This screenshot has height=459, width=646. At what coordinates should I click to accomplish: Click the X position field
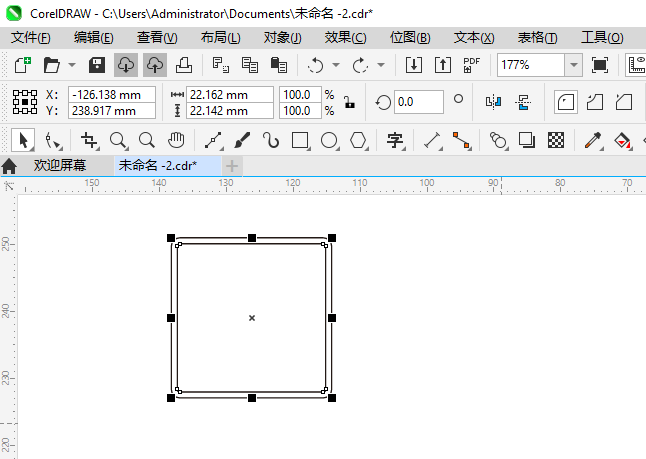(x=112, y=94)
